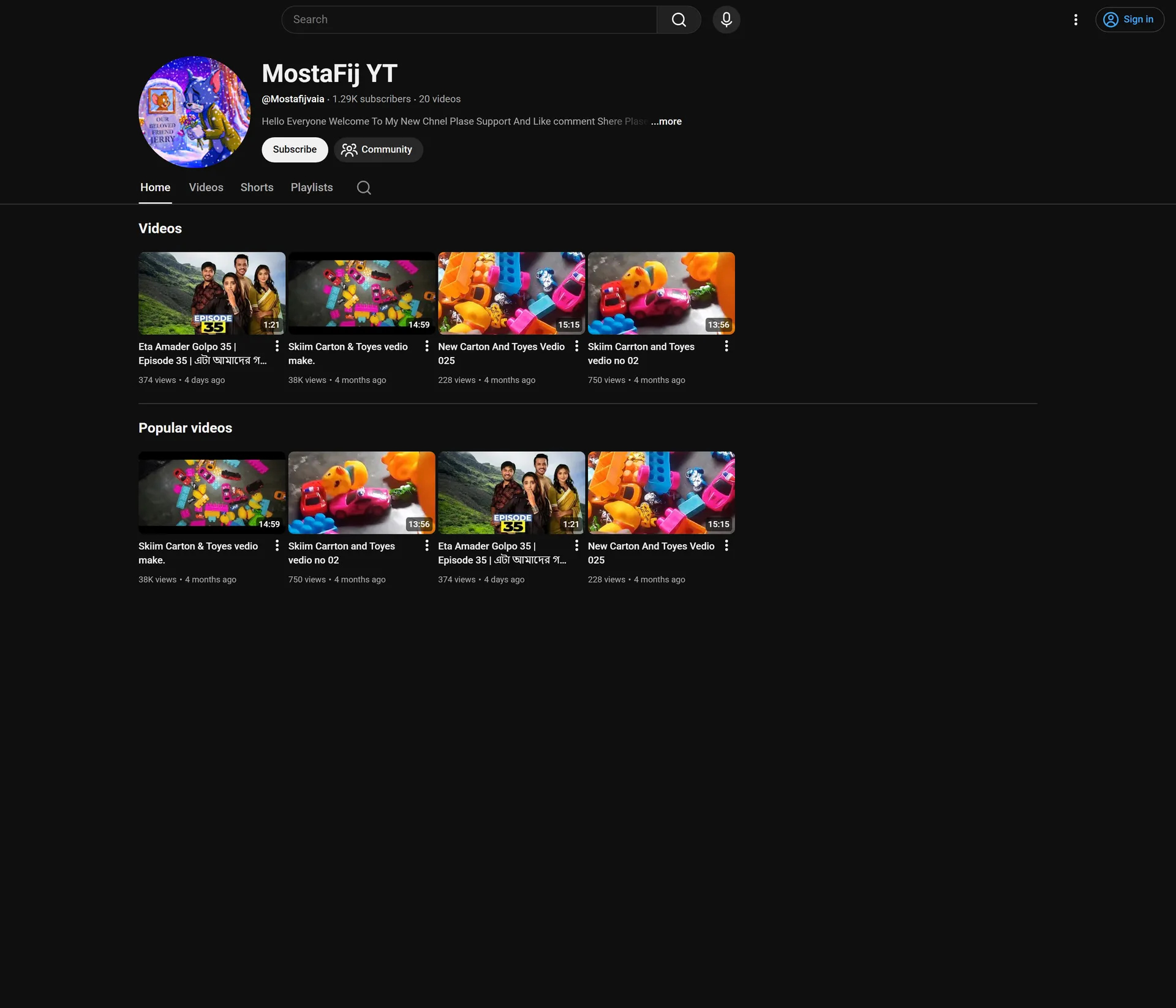
Task: Expand channel description with ...more
Action: point(666,121)
